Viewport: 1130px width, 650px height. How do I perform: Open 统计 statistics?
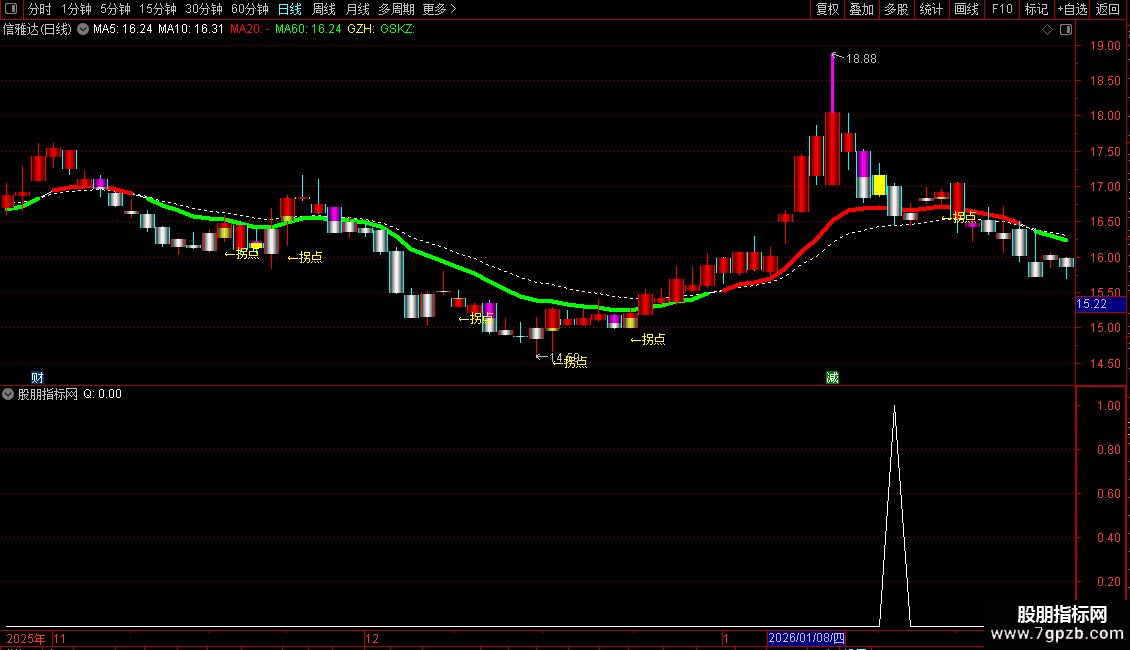click(931, 9)
